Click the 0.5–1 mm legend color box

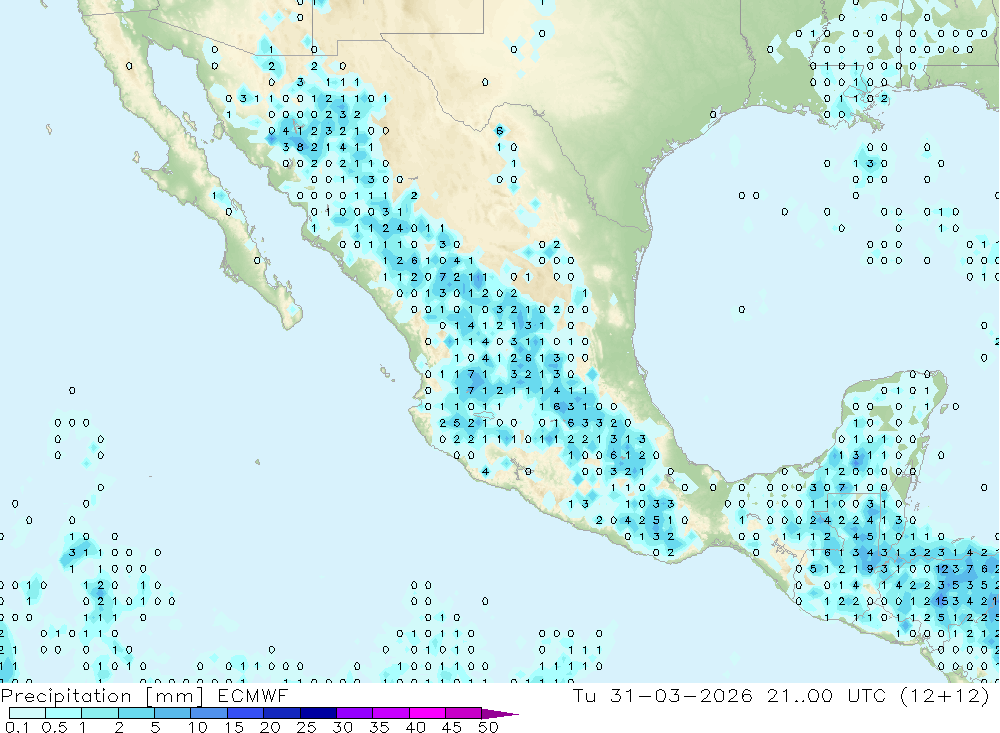63,713
